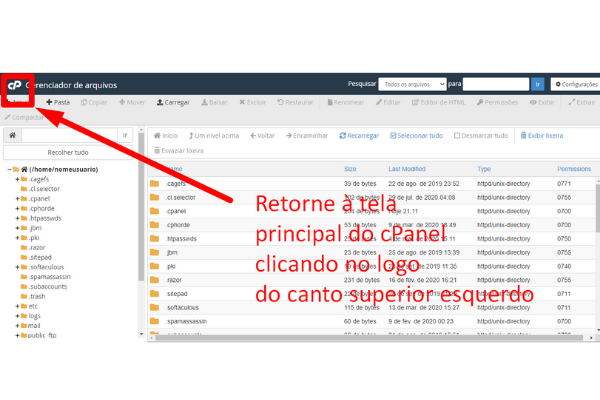Select the .spamassassin row in file list
600x400 pixels.
[x=371, y=321]
